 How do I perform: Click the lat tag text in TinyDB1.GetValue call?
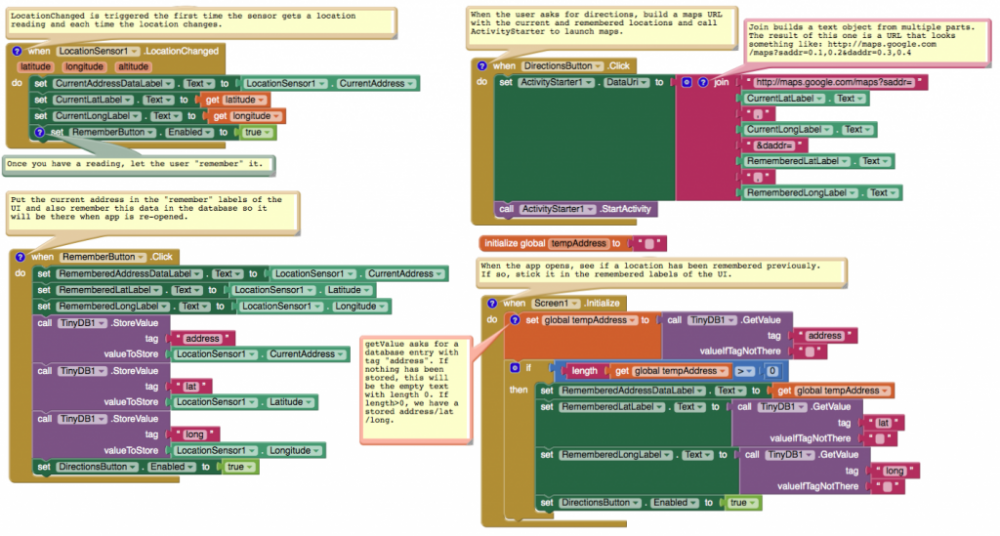coord(883,422)
